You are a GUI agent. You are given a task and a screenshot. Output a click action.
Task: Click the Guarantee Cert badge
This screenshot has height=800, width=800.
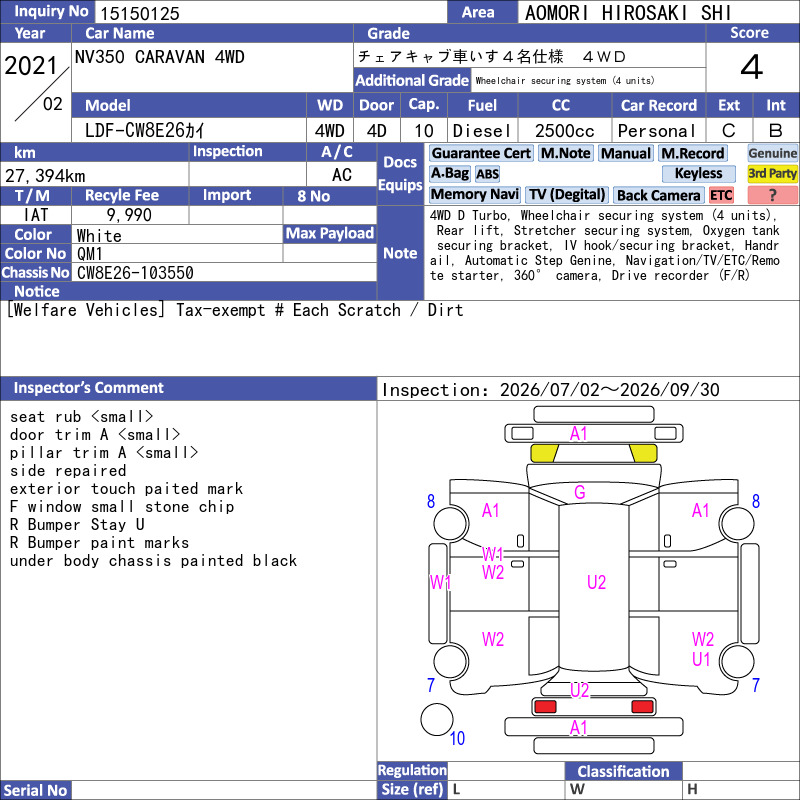[481, 153]
